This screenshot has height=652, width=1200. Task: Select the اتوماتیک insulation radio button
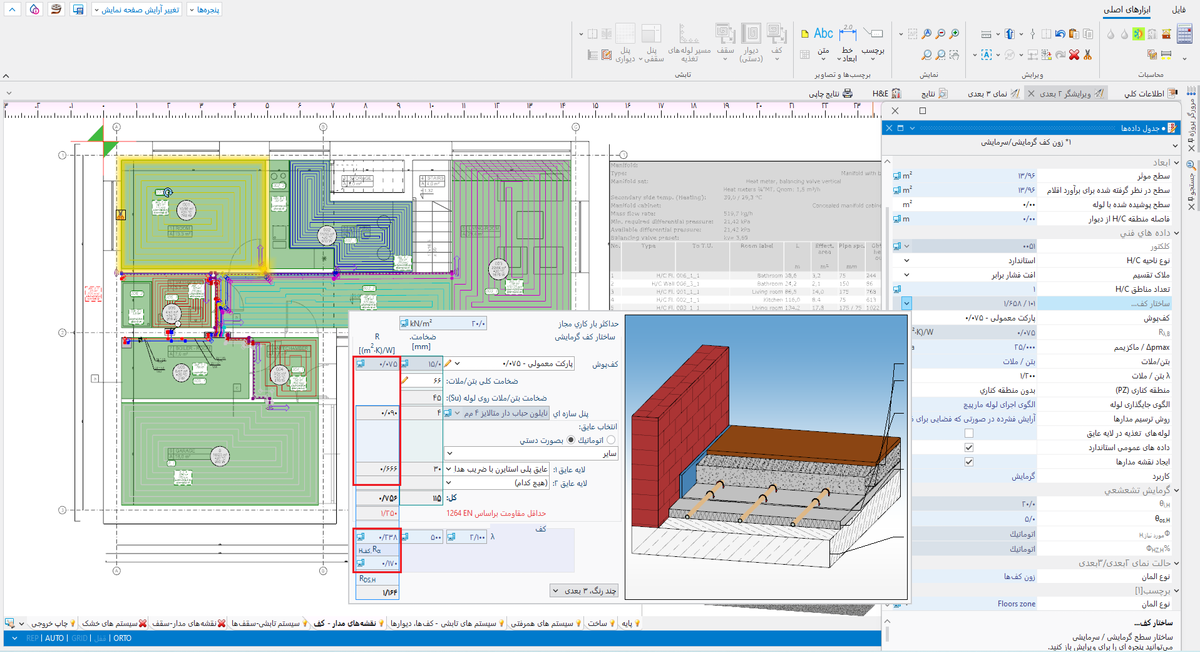click(x=611, y=438)
